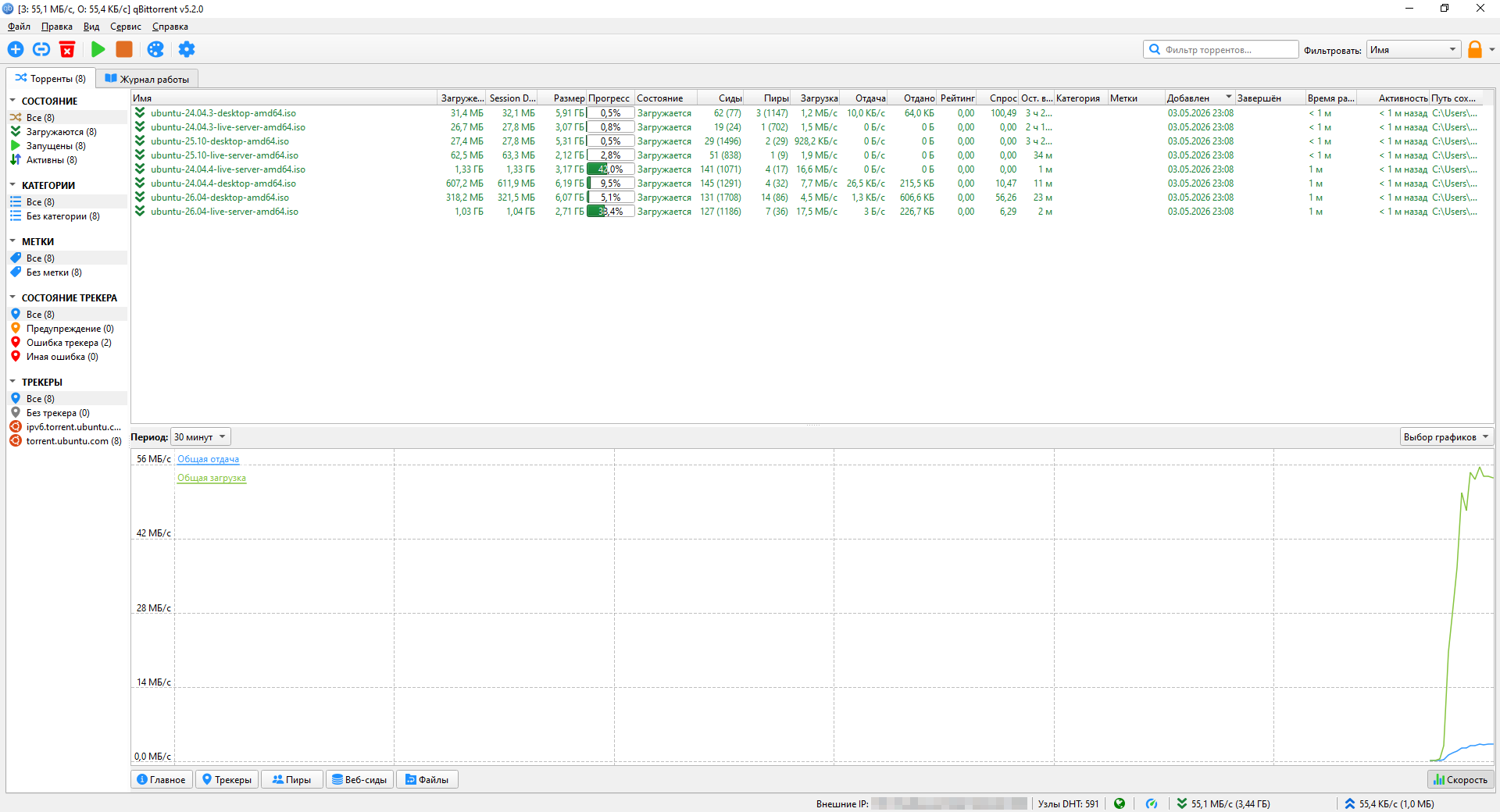
Task: Select Все (8) under СОСТОЯНИЕ
Action: pos(66,118)
